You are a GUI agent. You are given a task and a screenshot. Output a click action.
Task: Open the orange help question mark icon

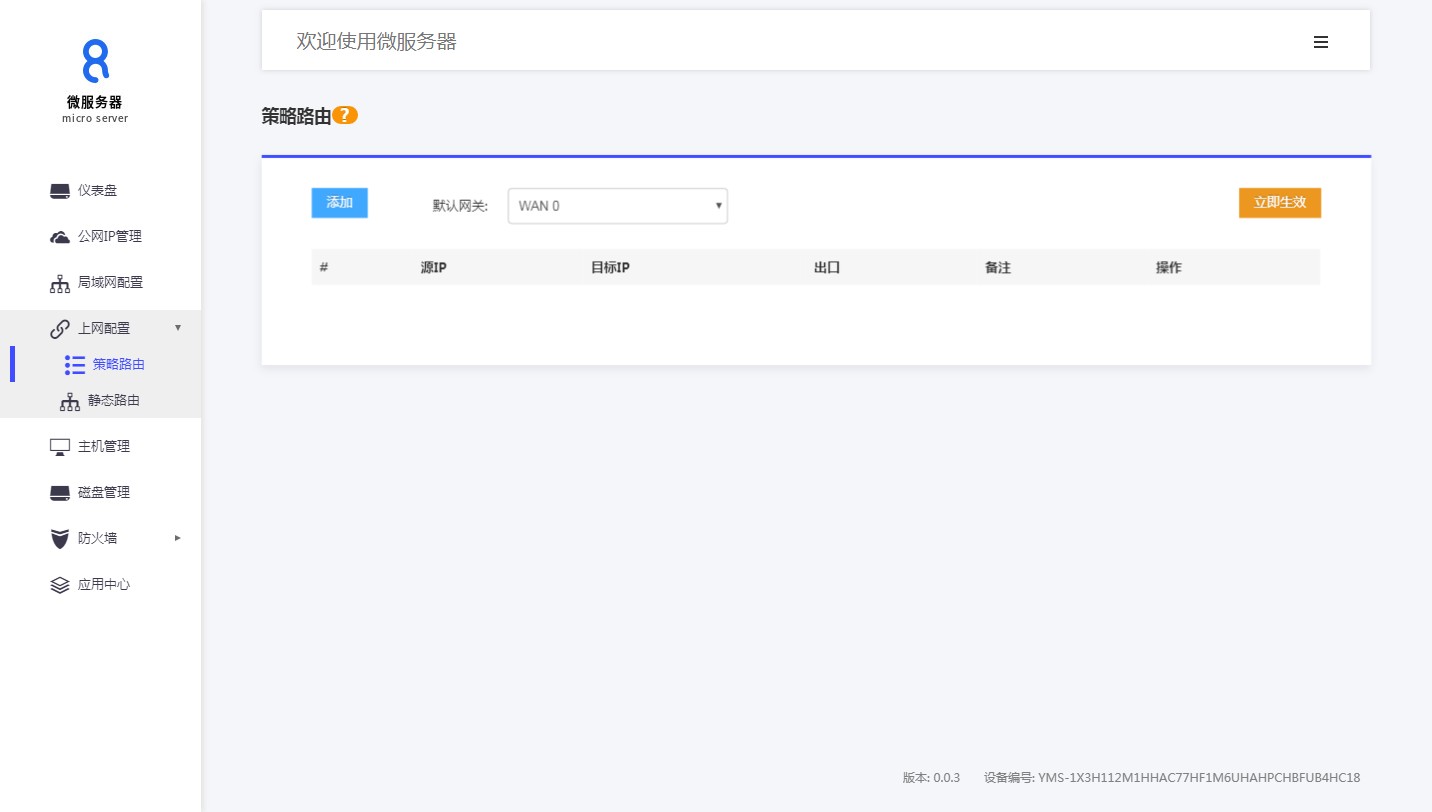click(x=345, y=116)
